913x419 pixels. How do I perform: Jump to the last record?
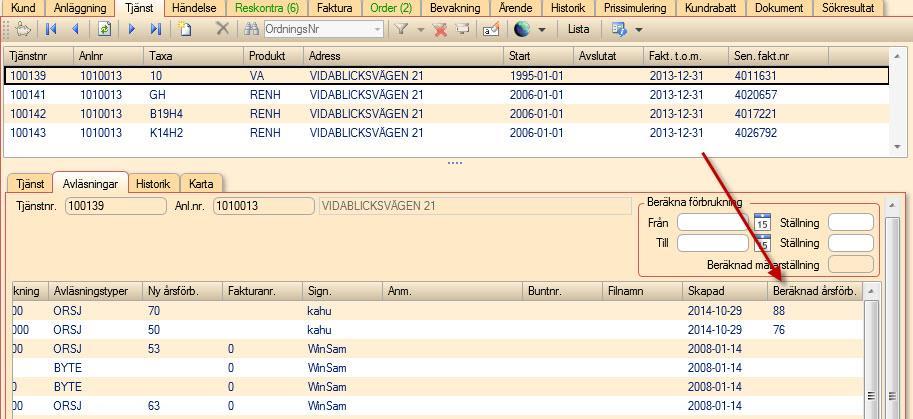pyautogui.click(x=155, y=29)
